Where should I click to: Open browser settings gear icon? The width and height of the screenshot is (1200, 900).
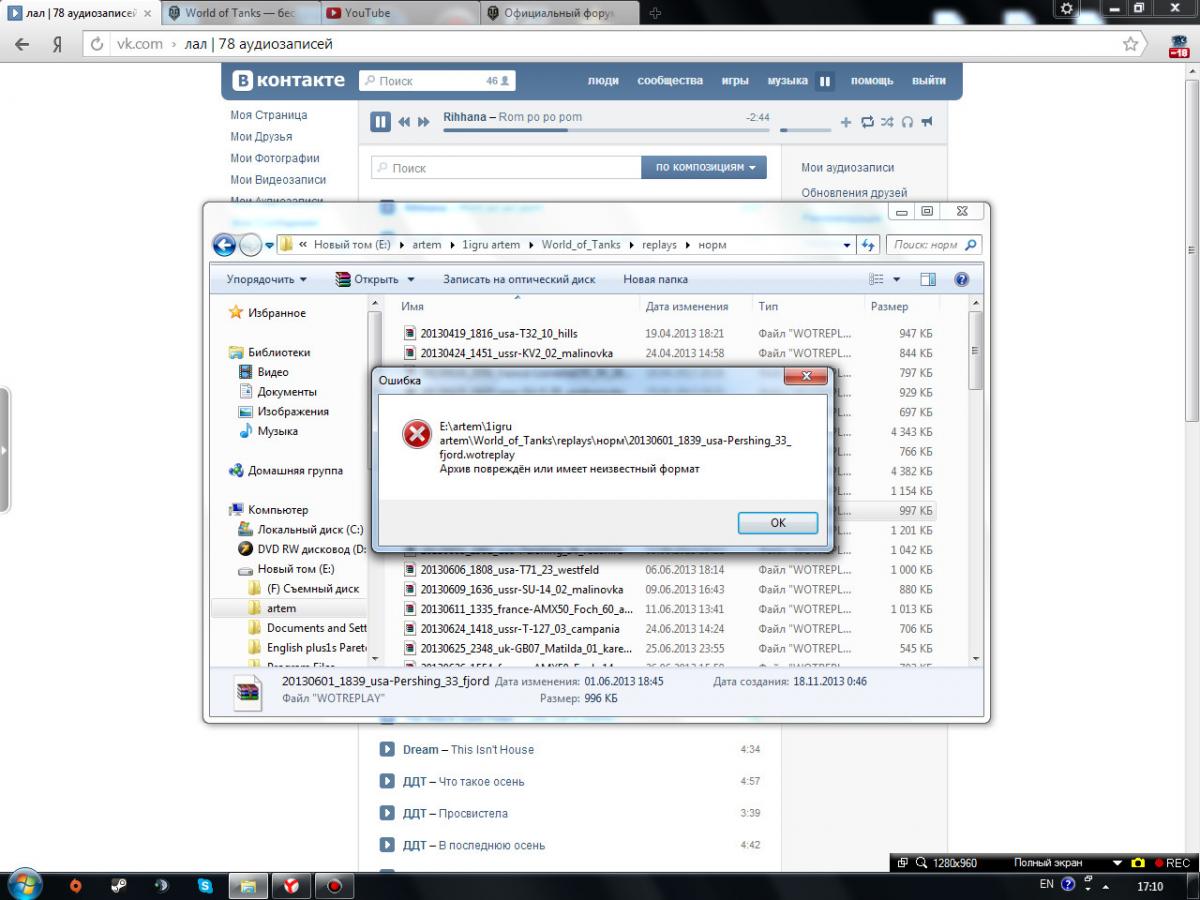[1068, 8]
